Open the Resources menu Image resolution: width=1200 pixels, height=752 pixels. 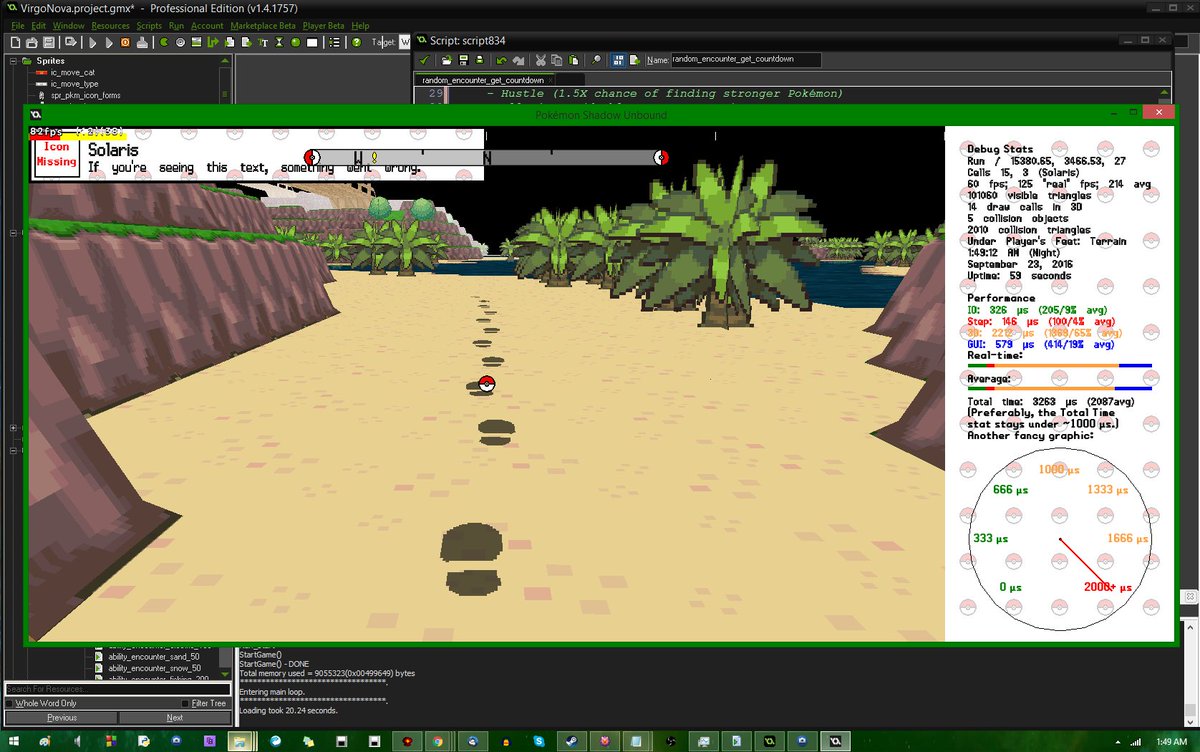110,25
